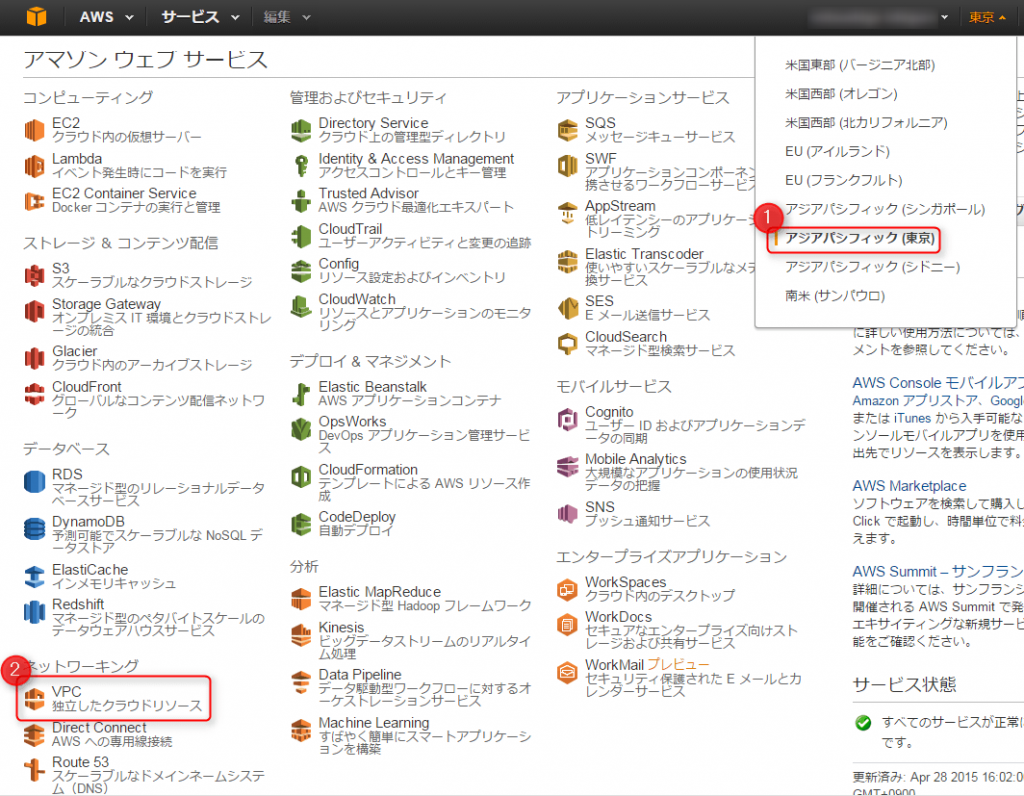This screenshot has width=1024, height=796.
Task: Open the Kinesis icon
Action: coord(300,635)
